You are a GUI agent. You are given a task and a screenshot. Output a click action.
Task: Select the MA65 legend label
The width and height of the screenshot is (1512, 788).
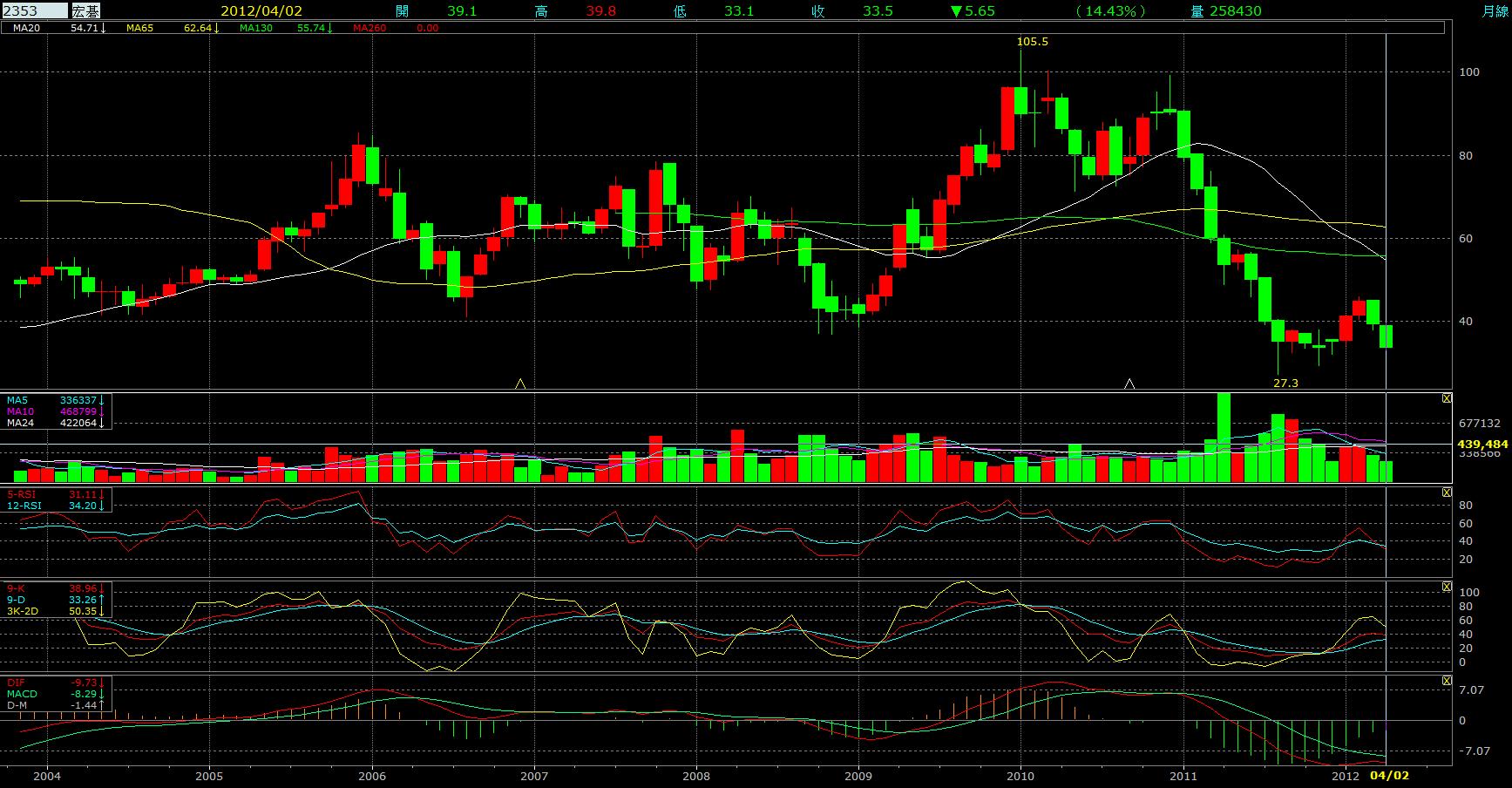tap(139, 28)
